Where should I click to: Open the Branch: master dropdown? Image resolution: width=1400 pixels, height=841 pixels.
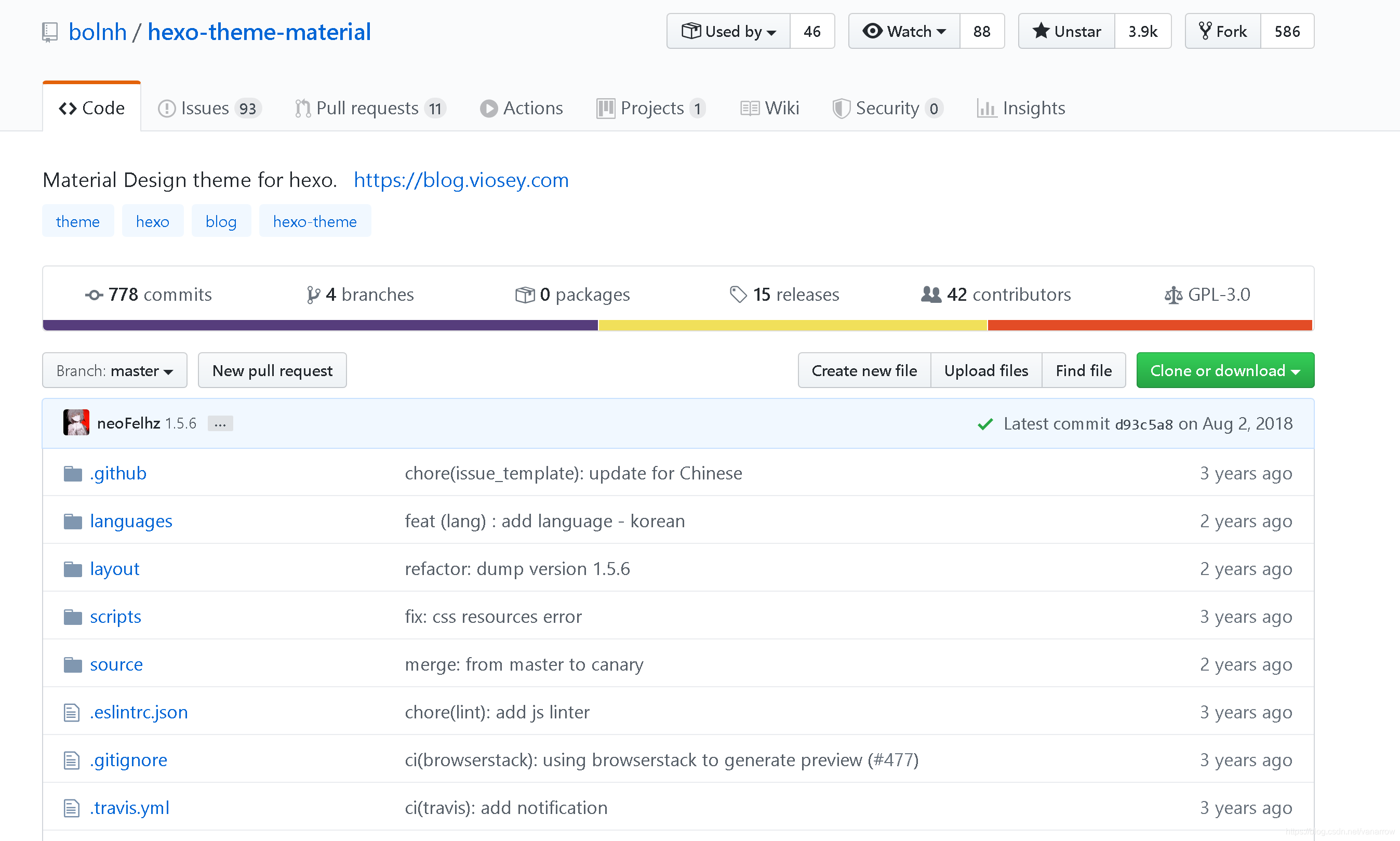tap(114, 370)
